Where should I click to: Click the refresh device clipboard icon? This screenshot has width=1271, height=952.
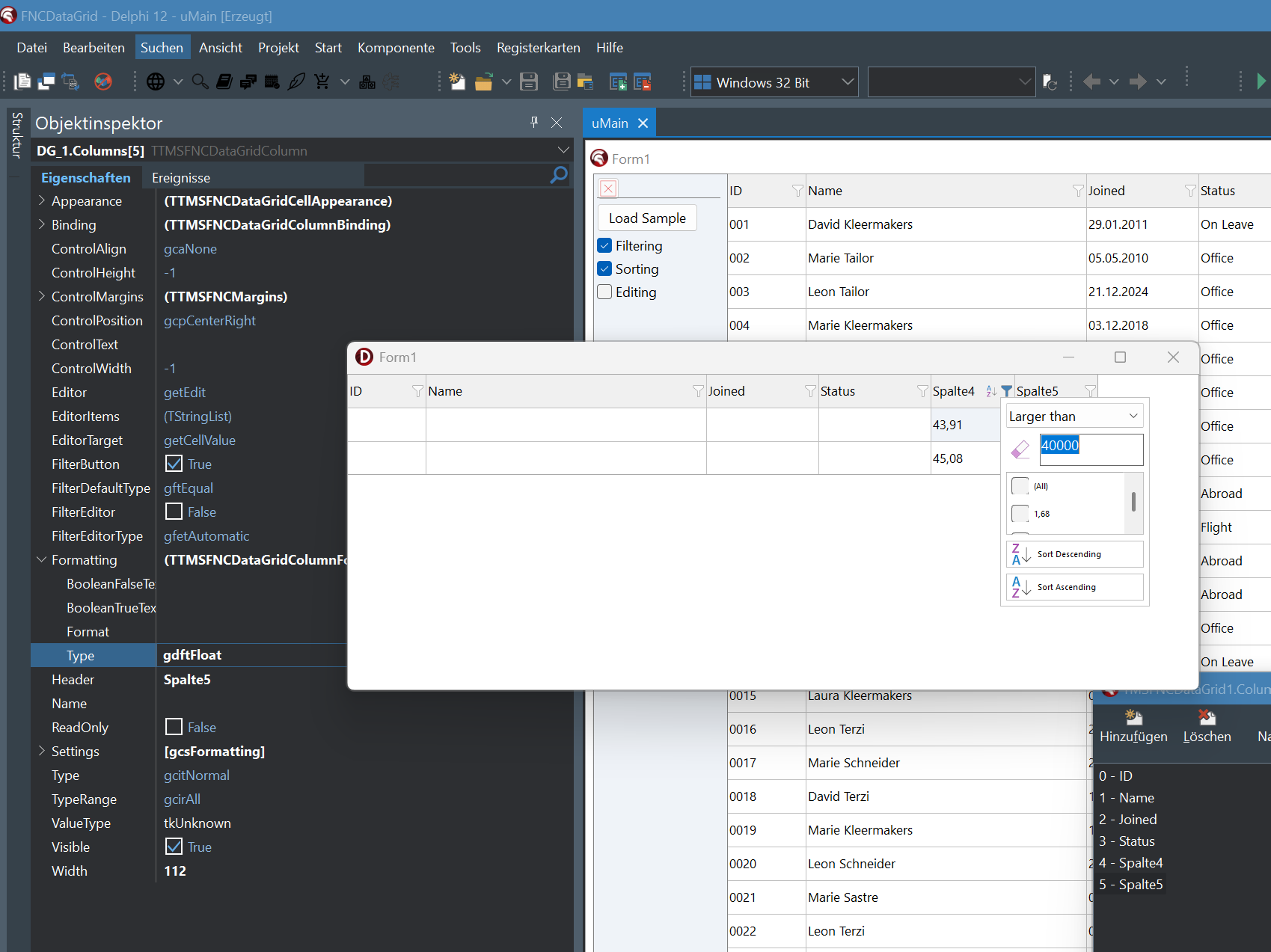pos(1050,82)
